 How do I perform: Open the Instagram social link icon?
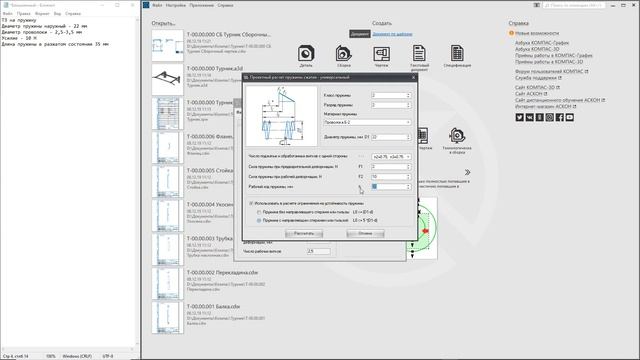click(549, 117)
